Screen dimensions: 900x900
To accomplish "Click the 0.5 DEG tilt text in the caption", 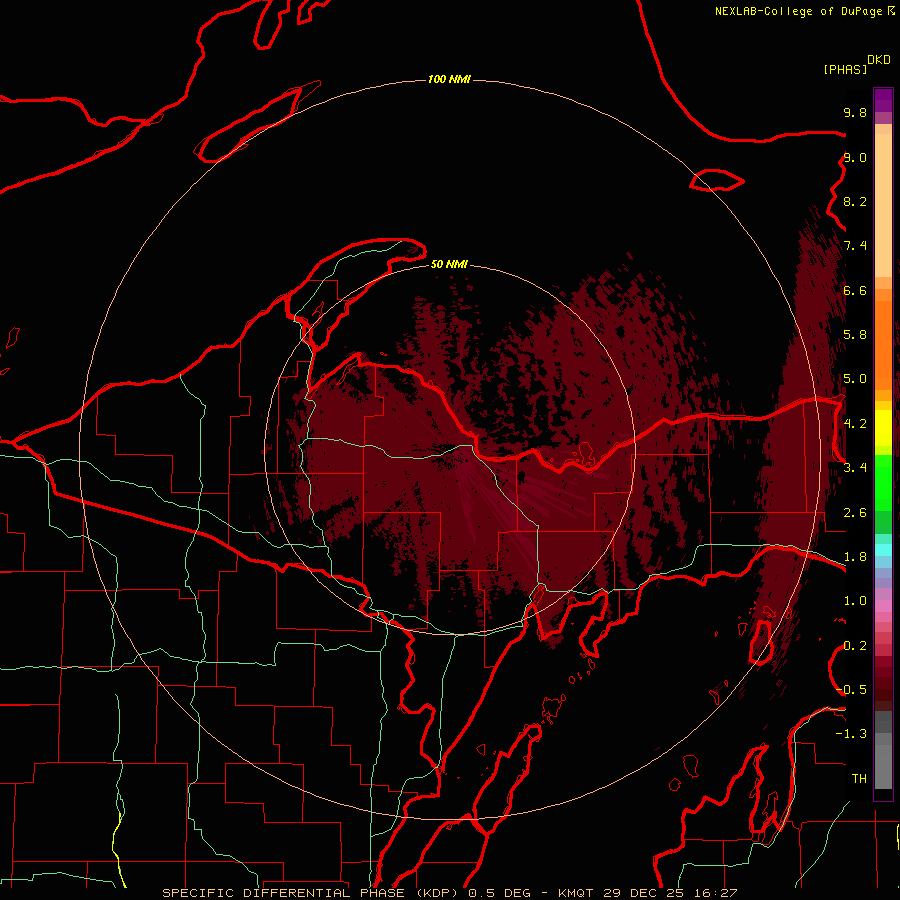I will tap(499, 893).
